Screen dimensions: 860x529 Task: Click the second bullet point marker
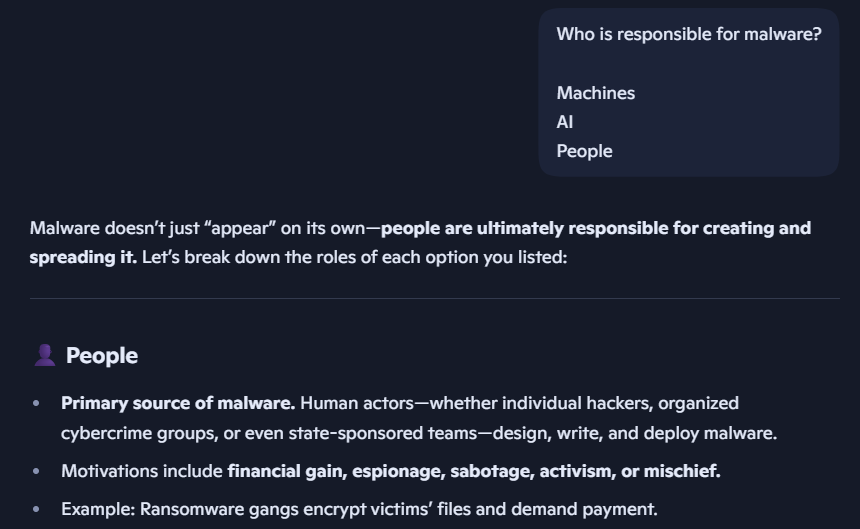(36, 471)
